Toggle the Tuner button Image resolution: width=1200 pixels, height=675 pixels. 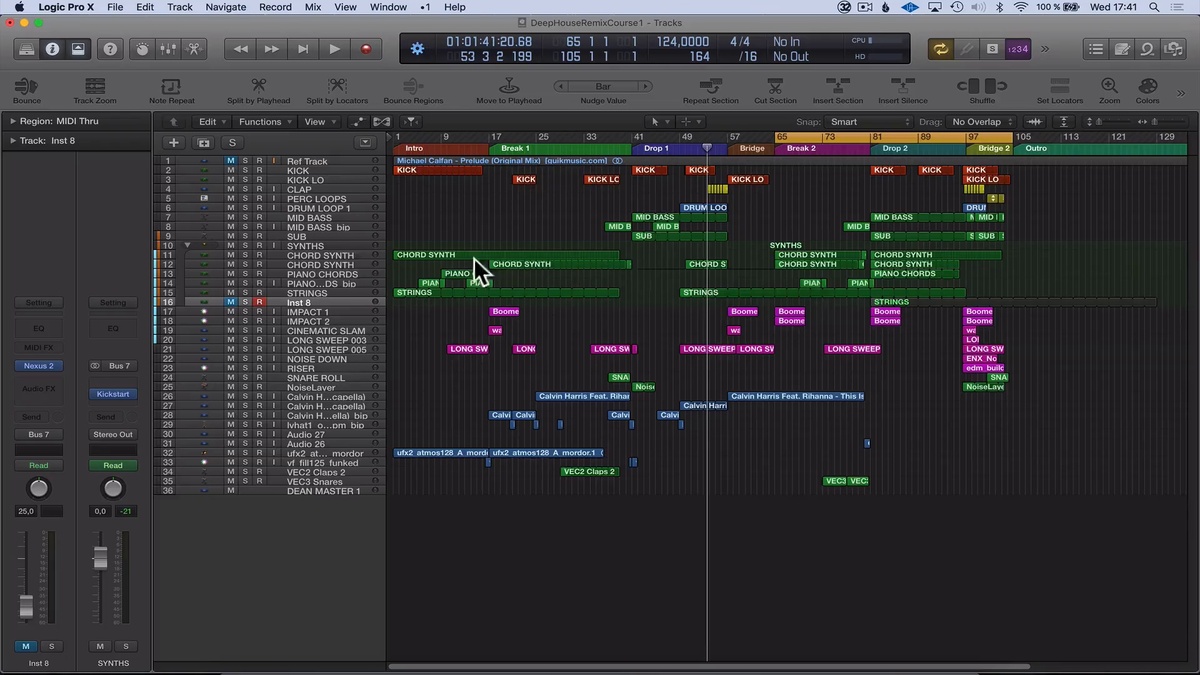click(966, 49)
